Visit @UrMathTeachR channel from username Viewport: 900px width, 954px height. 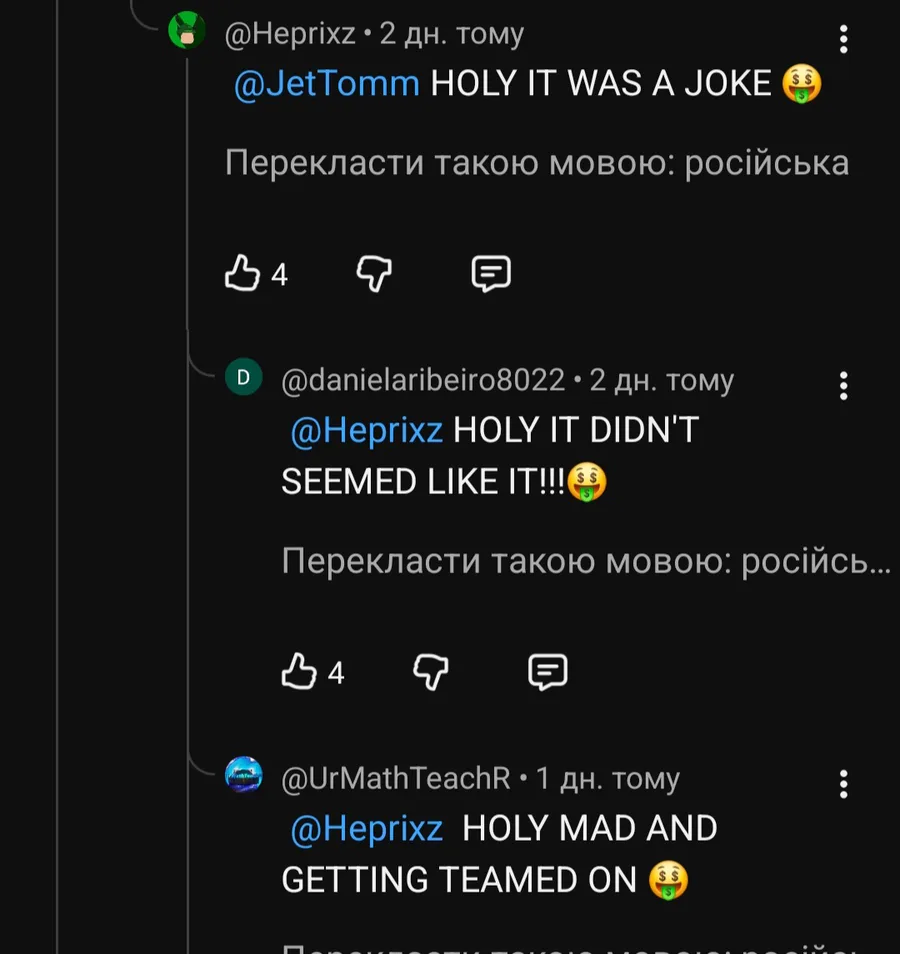(396, 778)
